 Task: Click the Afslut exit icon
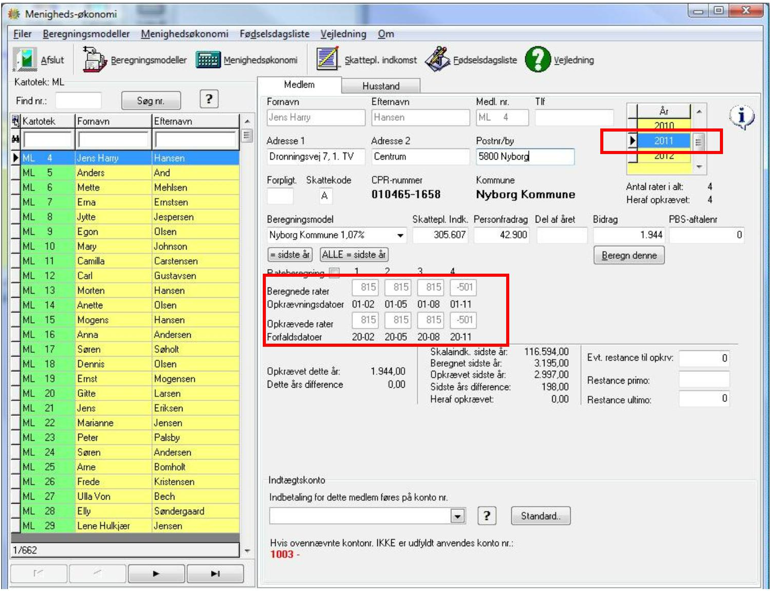pyautogui.click(x=25, y=60)
